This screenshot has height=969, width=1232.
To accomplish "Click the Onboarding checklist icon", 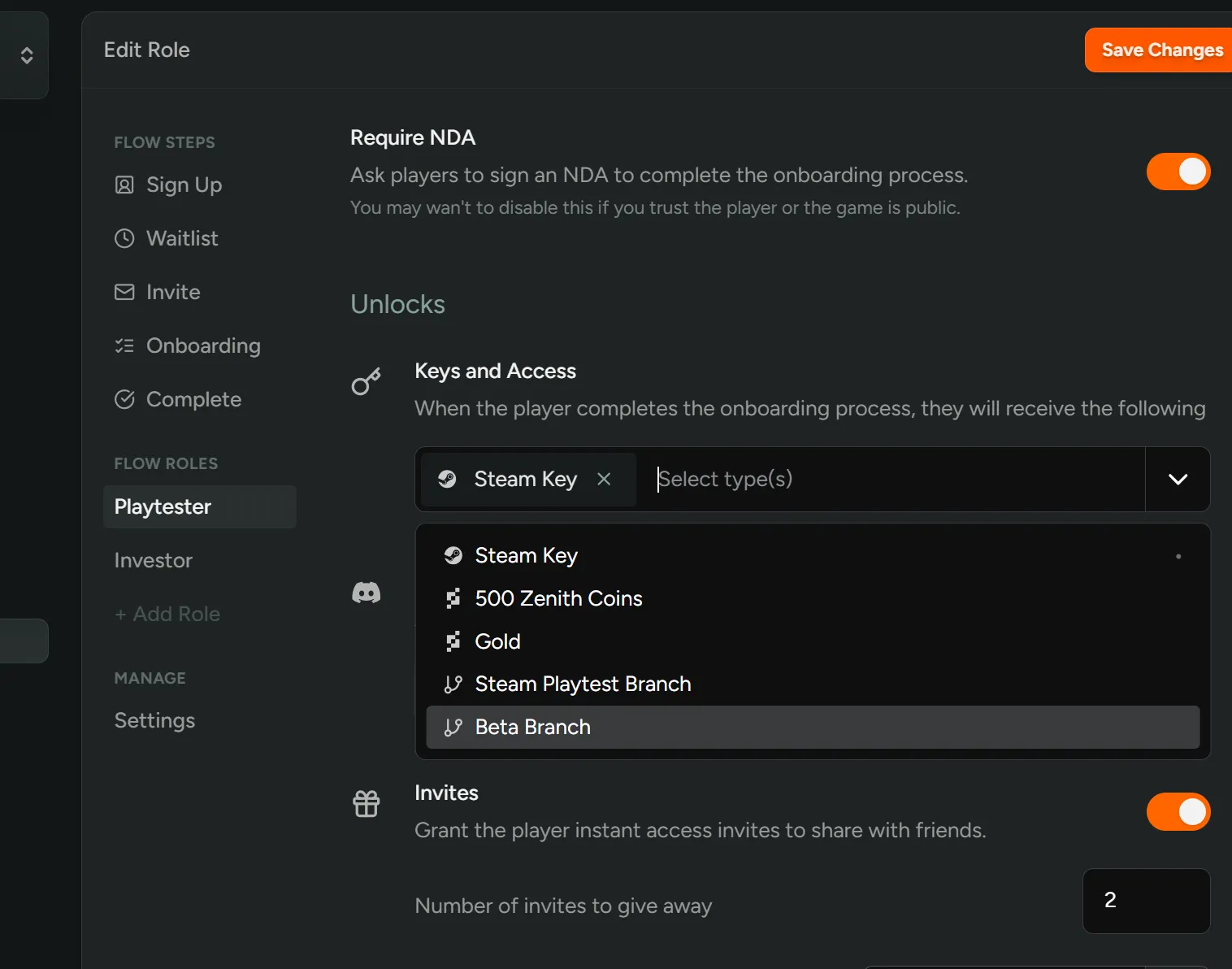I will [124, 346].
